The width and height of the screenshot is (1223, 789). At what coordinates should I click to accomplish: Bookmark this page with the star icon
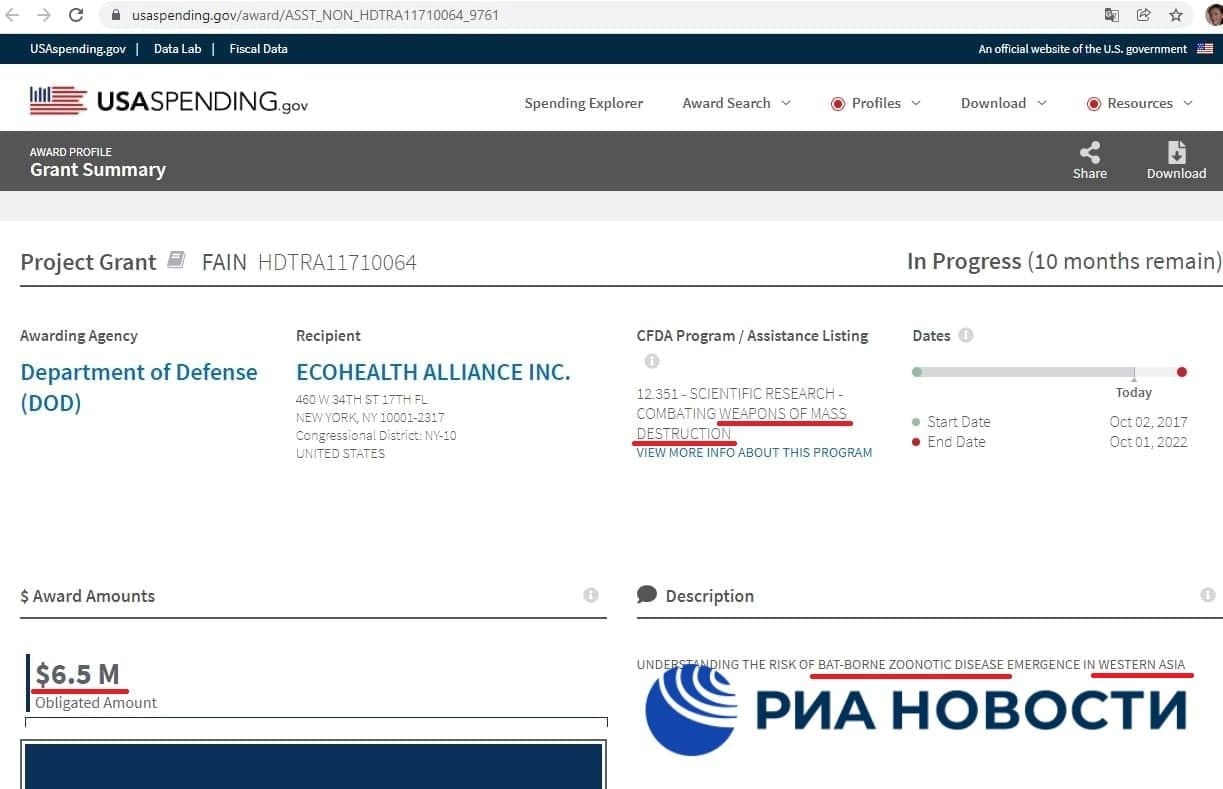1176,15
